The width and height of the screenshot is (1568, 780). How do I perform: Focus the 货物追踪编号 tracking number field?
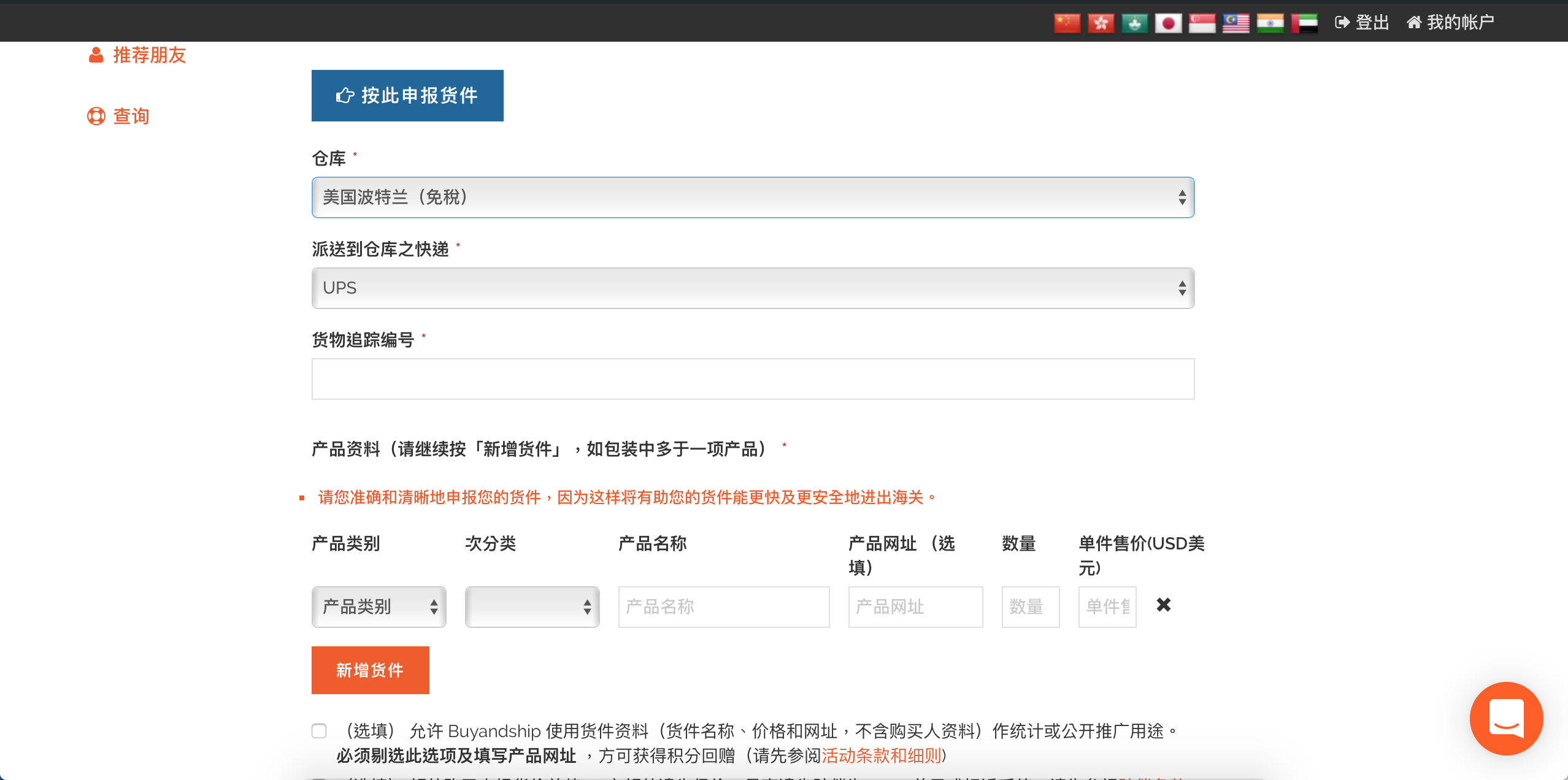coord(753,379)
